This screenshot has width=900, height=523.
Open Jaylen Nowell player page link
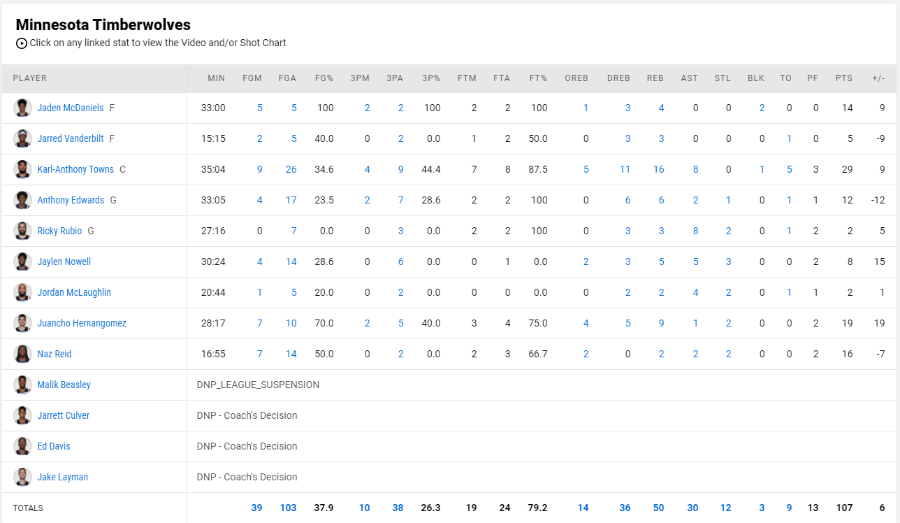[x=64, y=261]
